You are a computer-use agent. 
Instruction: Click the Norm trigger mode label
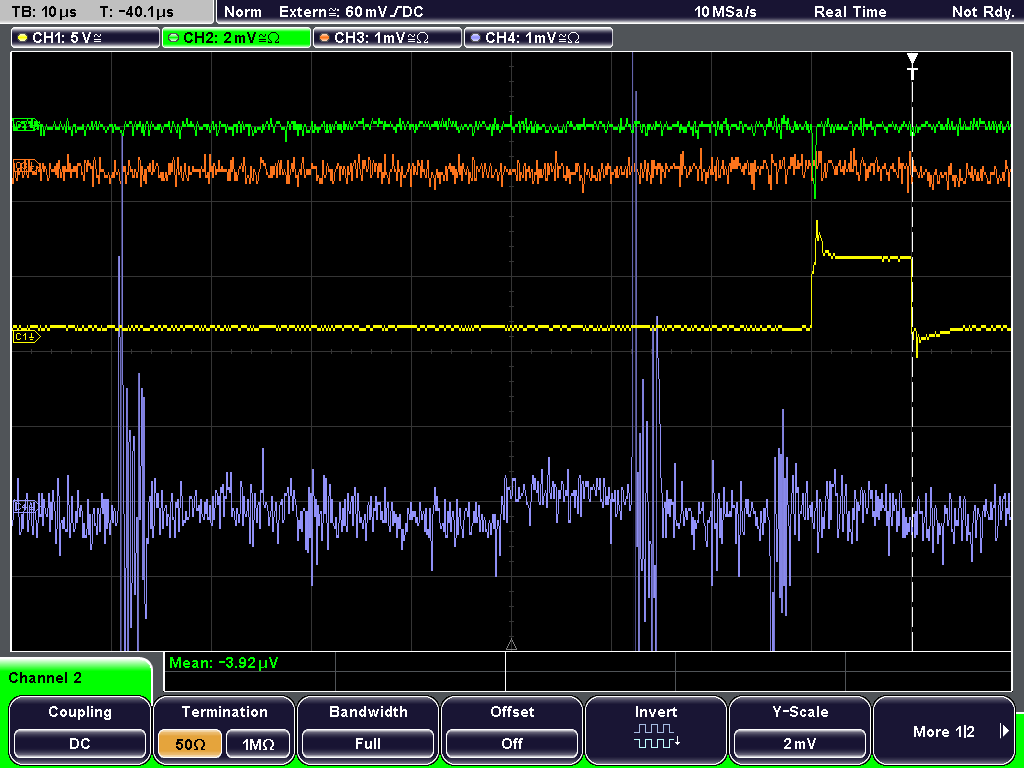[x=243, y=12]
